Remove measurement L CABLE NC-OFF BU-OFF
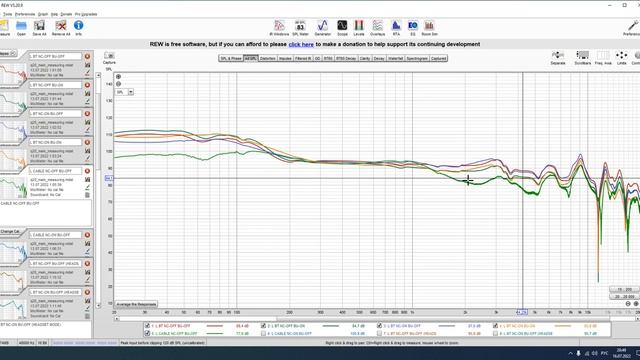The height and width of the screenshot is (360, 640). pyautogui.click(x=87, y=171)
